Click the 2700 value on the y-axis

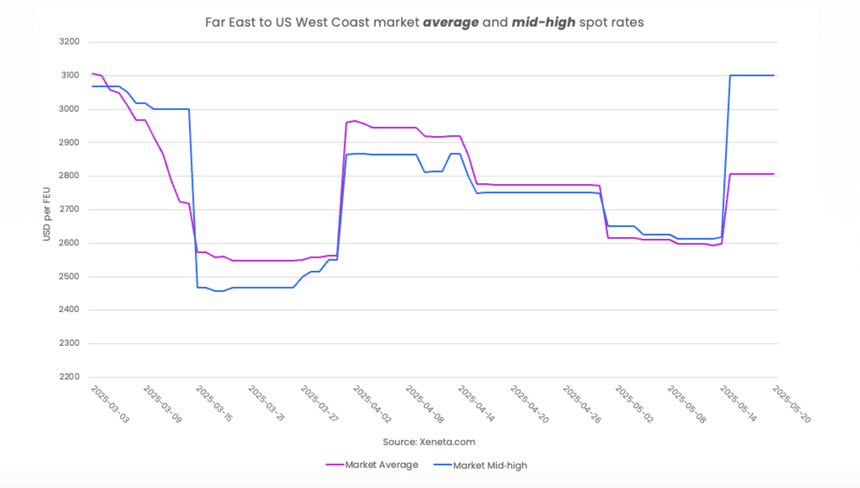click(x=70, y=209)
